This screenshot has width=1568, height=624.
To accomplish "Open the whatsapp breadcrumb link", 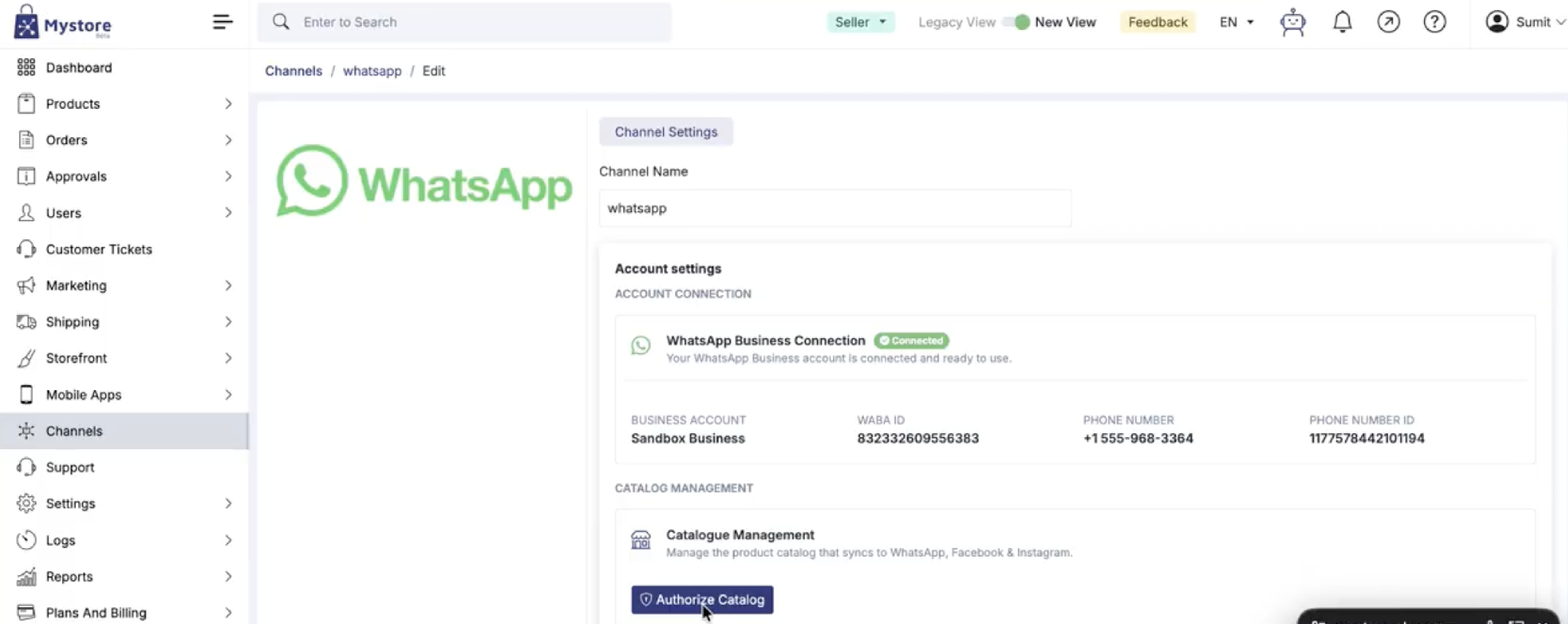I will coord(372,71).
